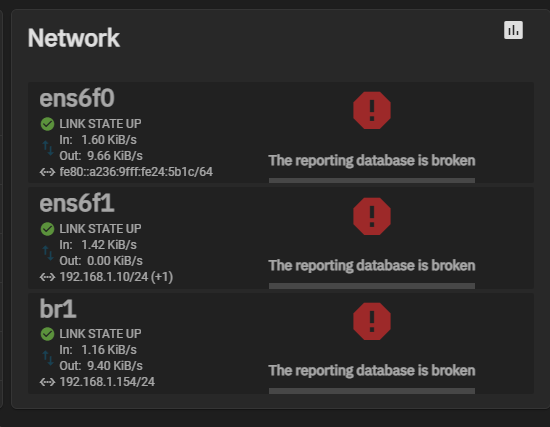Click the Network widget title
This screenshot has width=550, height=427.
pyautogui.click(x=74, y=38)
